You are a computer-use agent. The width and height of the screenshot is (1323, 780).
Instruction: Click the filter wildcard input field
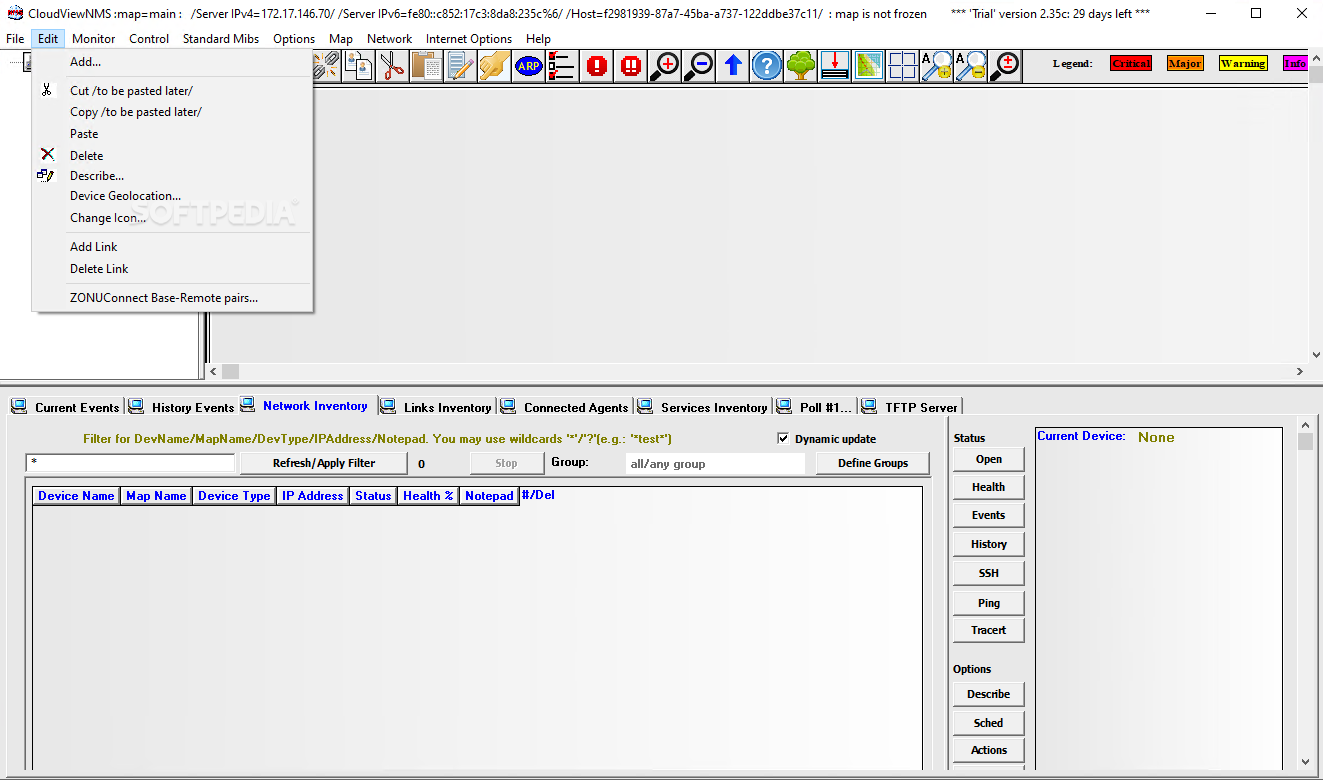coord(130,463)
